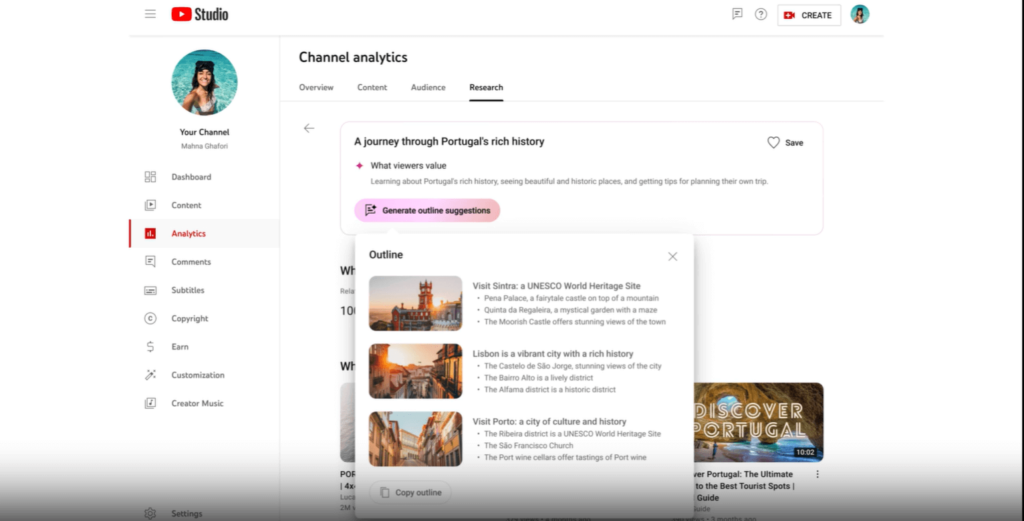Image resolution: width=1024 pixels, height=521 pixels.
Task: Click 'Quinta da Regaleira' bullet text
Action: click(571, 310)
